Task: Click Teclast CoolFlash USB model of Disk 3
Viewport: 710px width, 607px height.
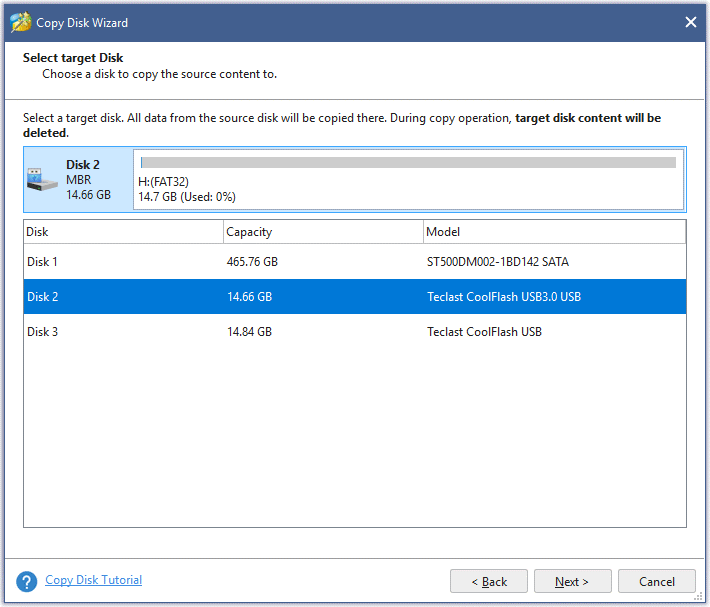Action: [484, 332]
